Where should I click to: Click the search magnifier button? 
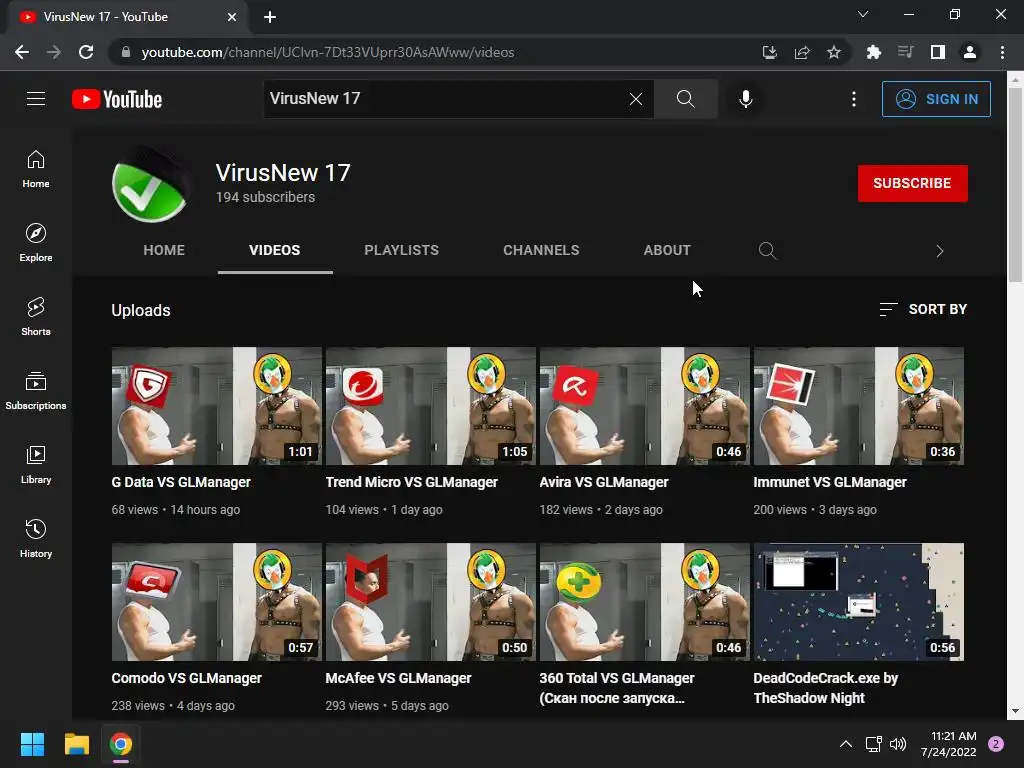(685, 99)
